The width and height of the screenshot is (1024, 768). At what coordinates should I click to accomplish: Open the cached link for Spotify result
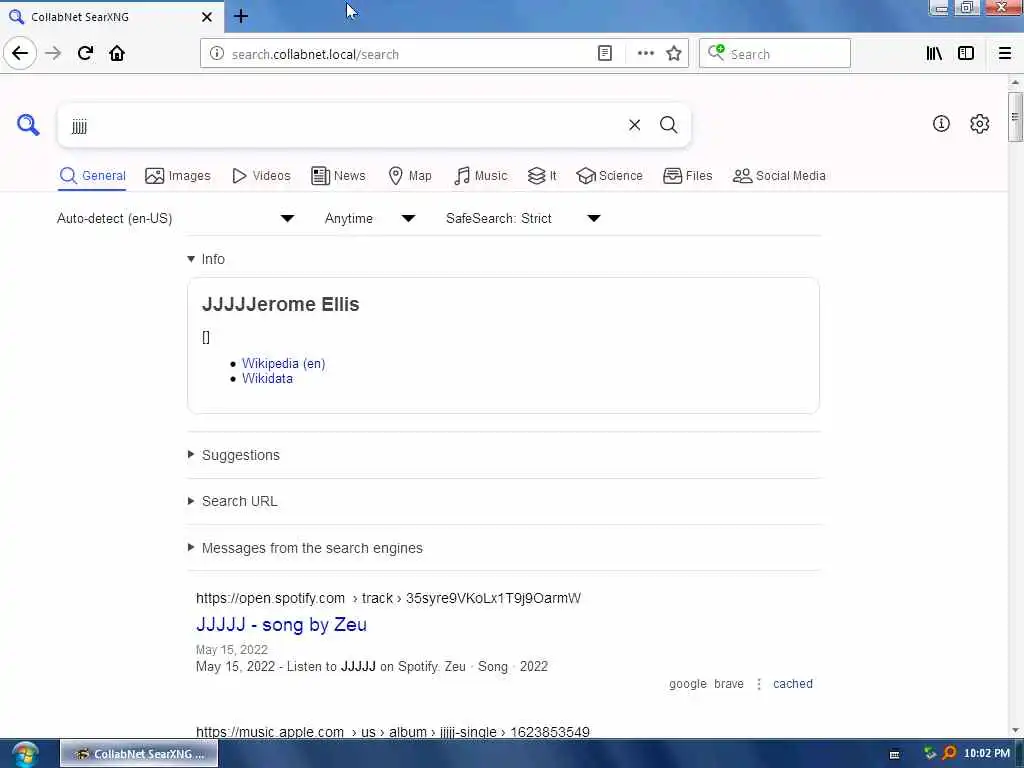[x=793, y=684]
